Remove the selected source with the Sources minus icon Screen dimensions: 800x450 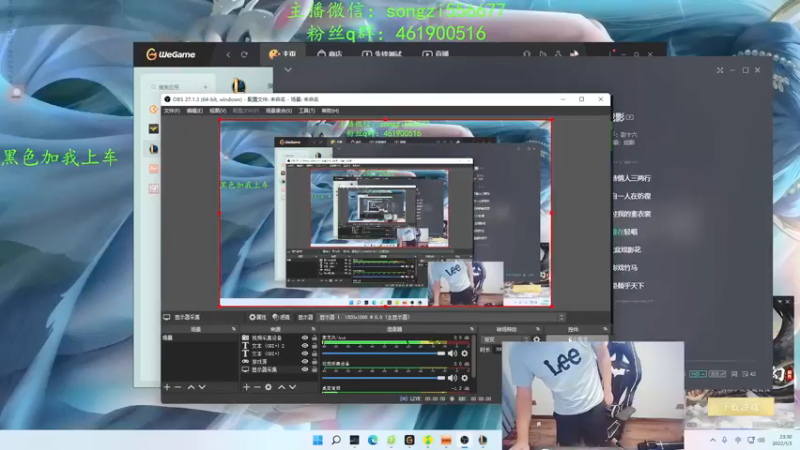click(x=257, y=387)
